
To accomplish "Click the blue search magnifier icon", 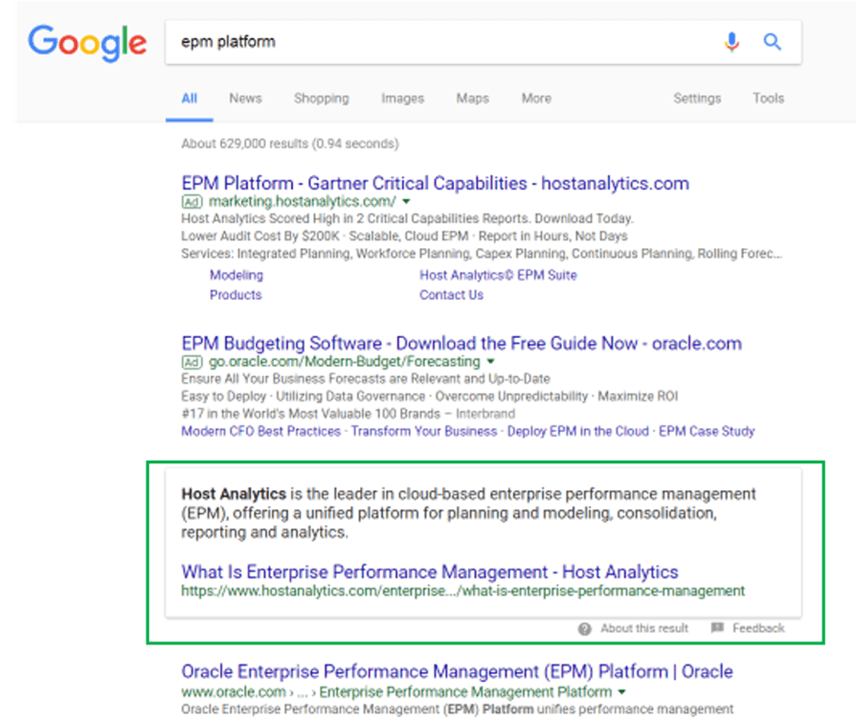I will click(772, 41).
